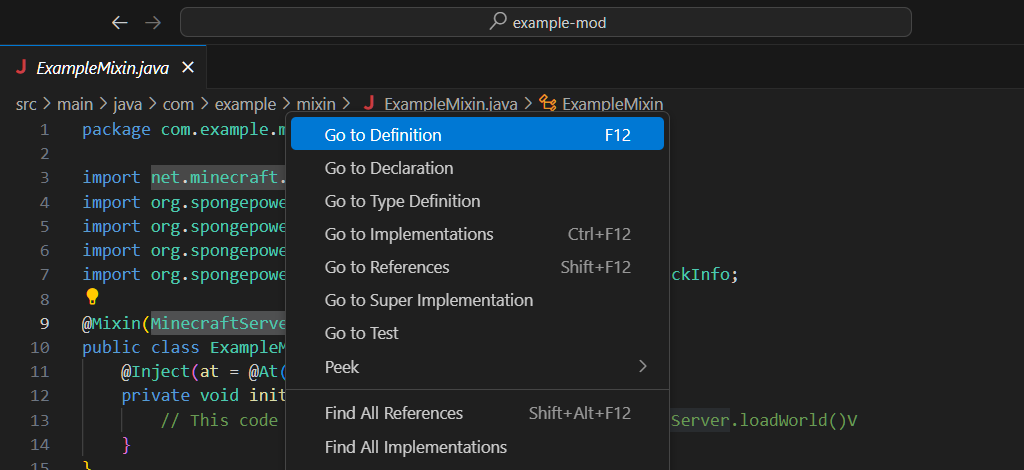Image resolution: width=1024 pixels, height=470 pixels.
Task: Choose Go to Implementations
Action: tap(409, 234)
